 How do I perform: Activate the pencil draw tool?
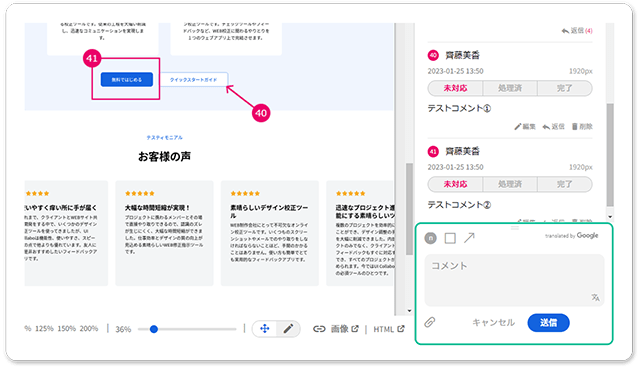pos(288,329)
